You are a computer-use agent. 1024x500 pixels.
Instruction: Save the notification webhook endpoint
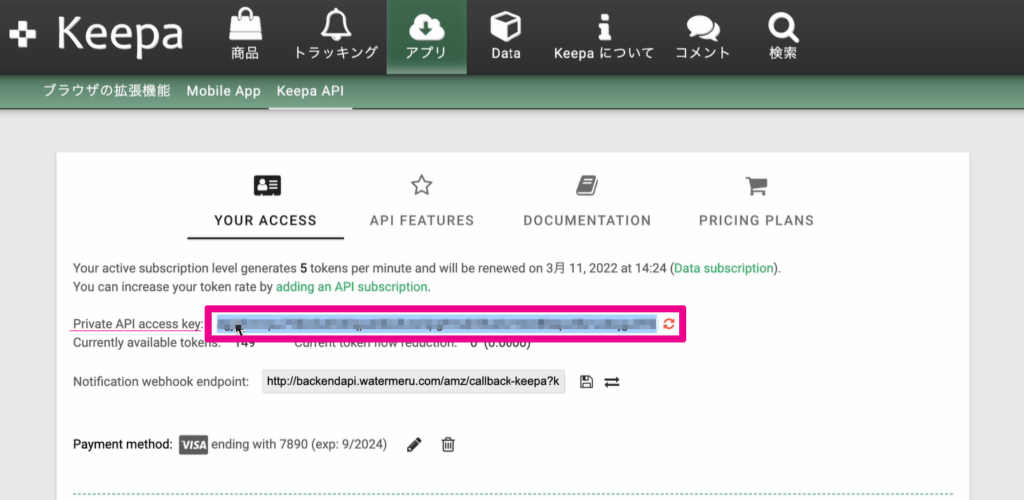point(586,382)
